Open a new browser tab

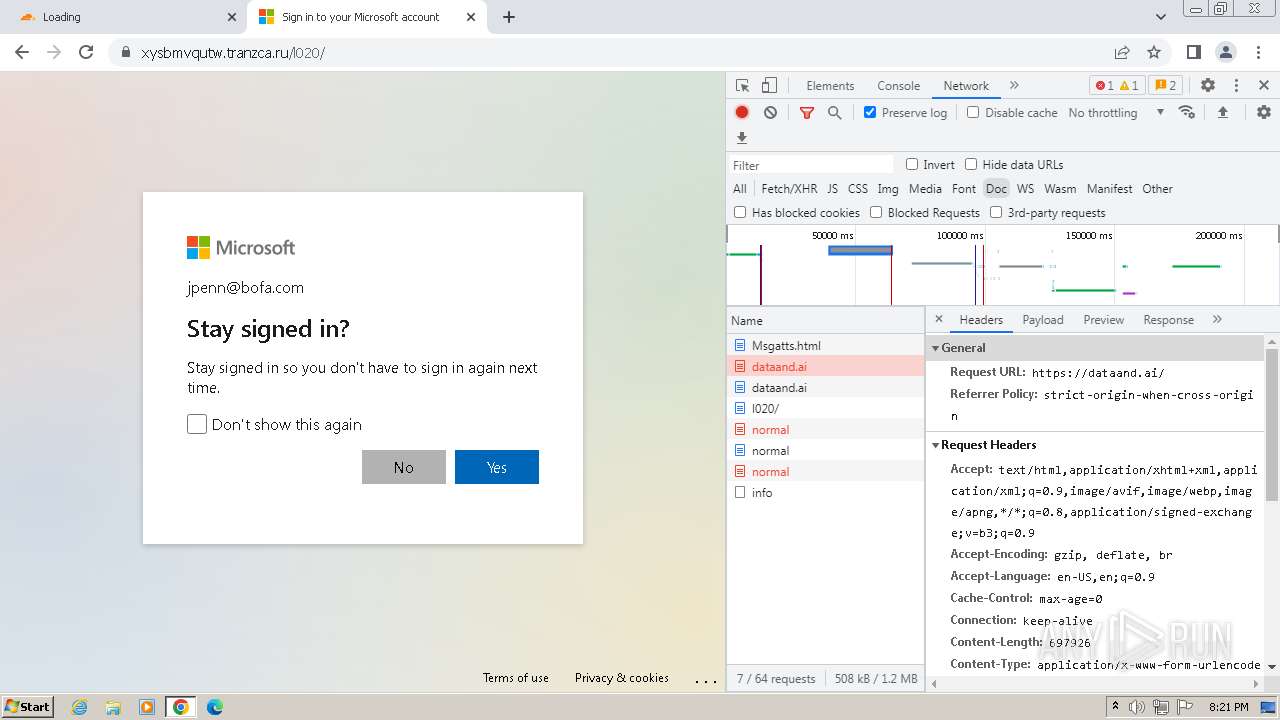coord(509,17)
